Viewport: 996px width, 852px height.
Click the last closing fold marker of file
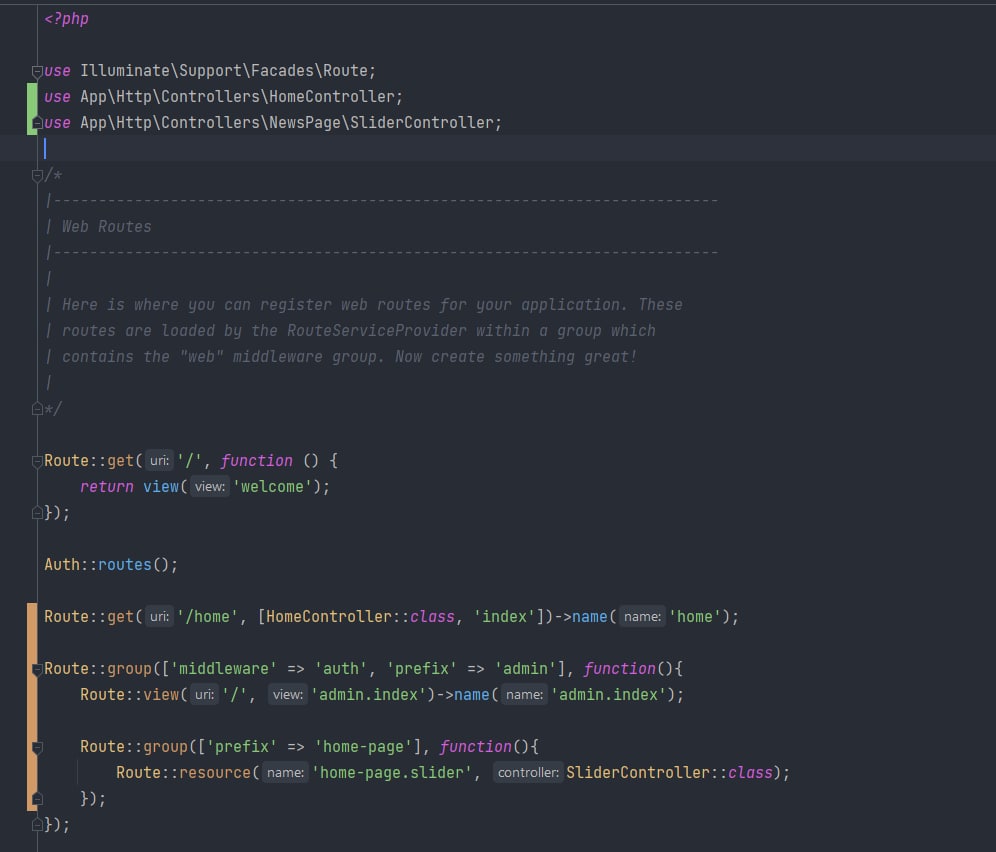(38, 825)
